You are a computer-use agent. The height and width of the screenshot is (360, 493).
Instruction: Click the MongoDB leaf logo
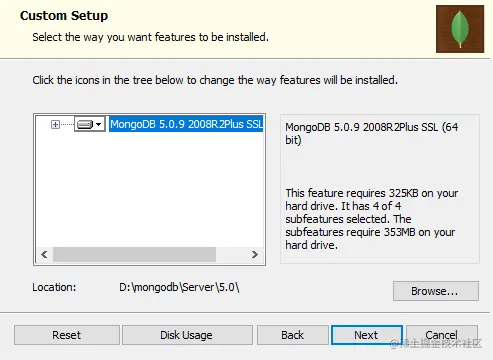point(460,29)
